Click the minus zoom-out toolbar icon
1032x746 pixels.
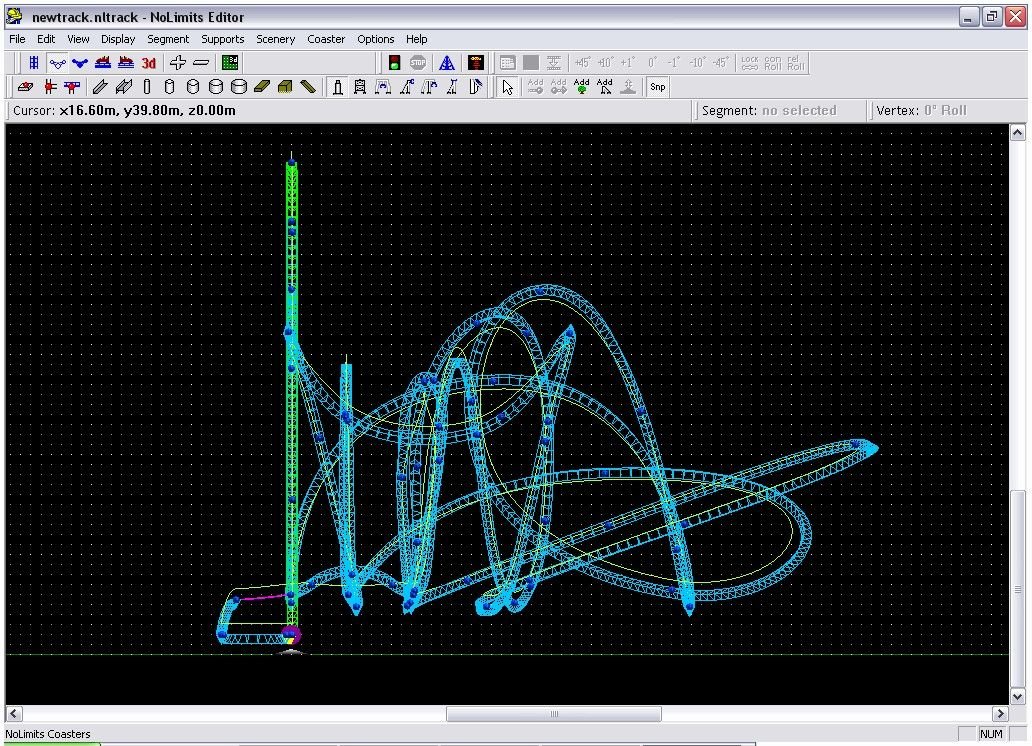pyautogui.click(x=201, y=63)
